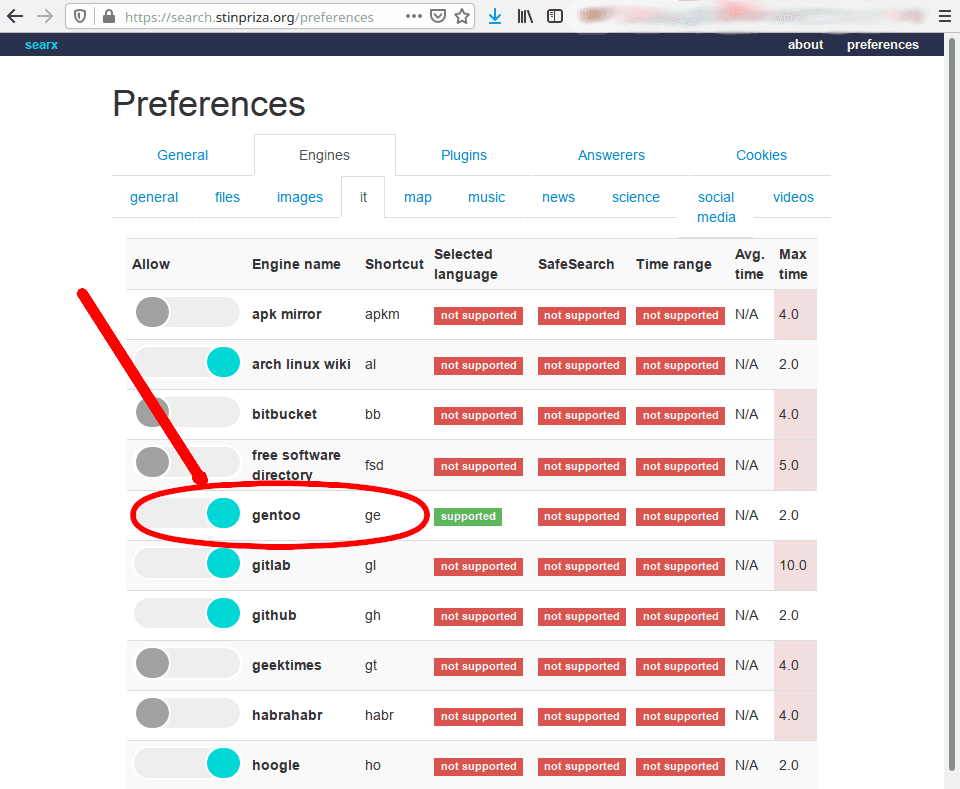
Task: Turn on the bitbucket engine switch
Action: point(186,413)
